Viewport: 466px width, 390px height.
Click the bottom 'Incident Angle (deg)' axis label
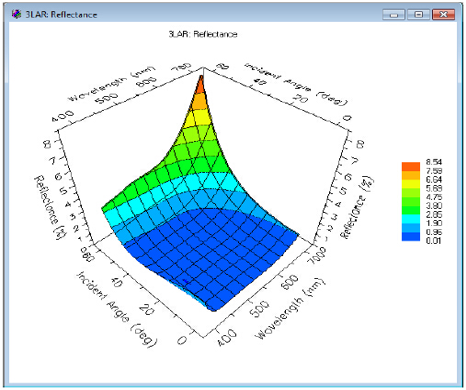117,309
